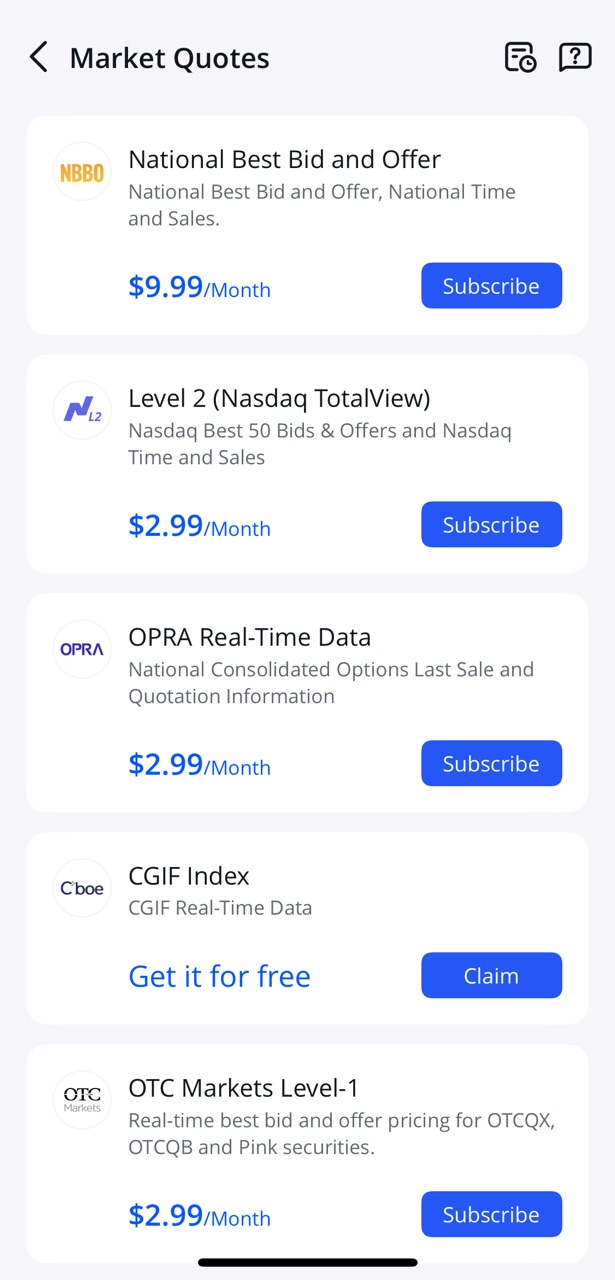
Task: Open the purchase history icon
Action: [520, 57]
